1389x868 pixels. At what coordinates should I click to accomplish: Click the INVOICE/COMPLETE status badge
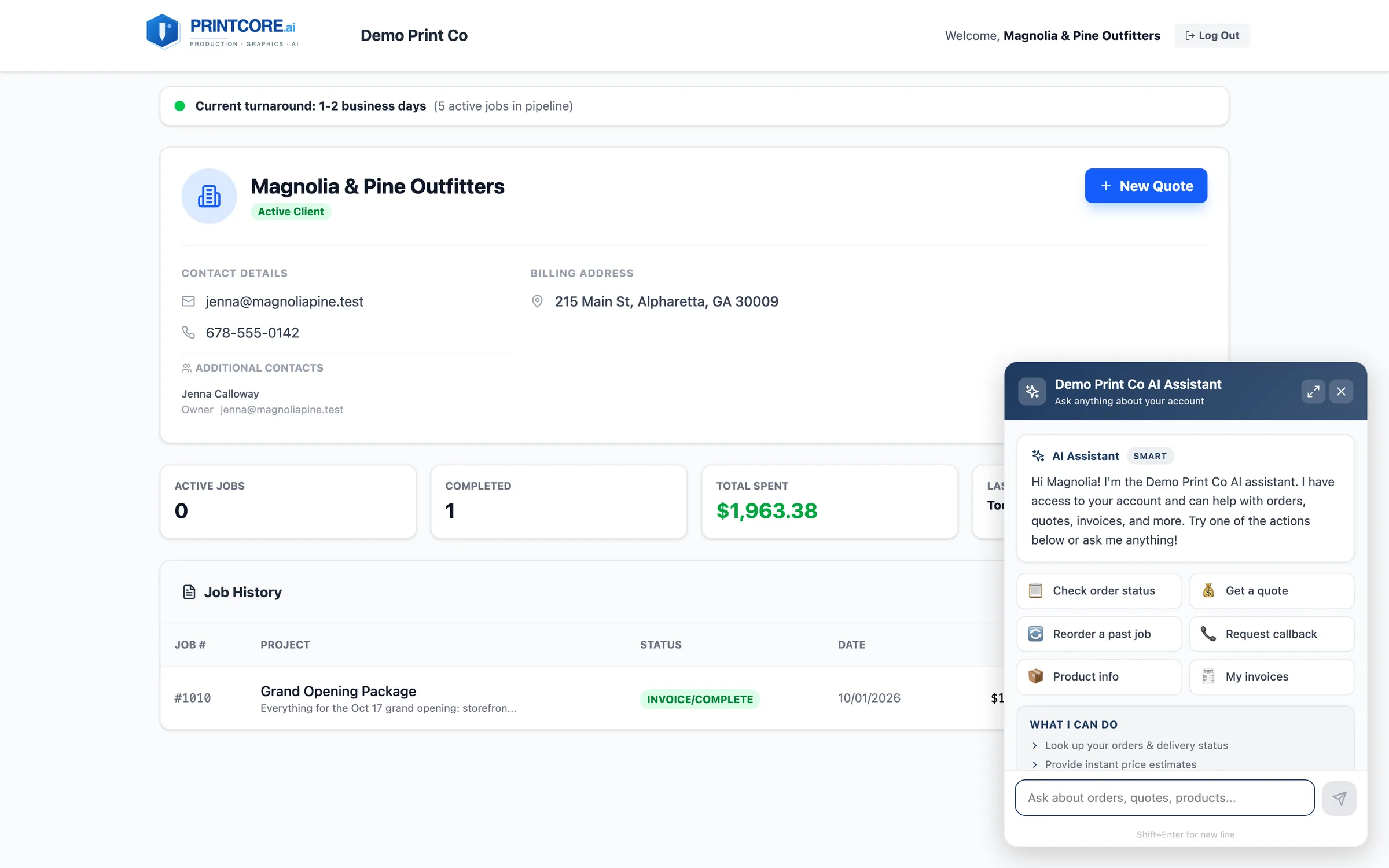point(700,699)
